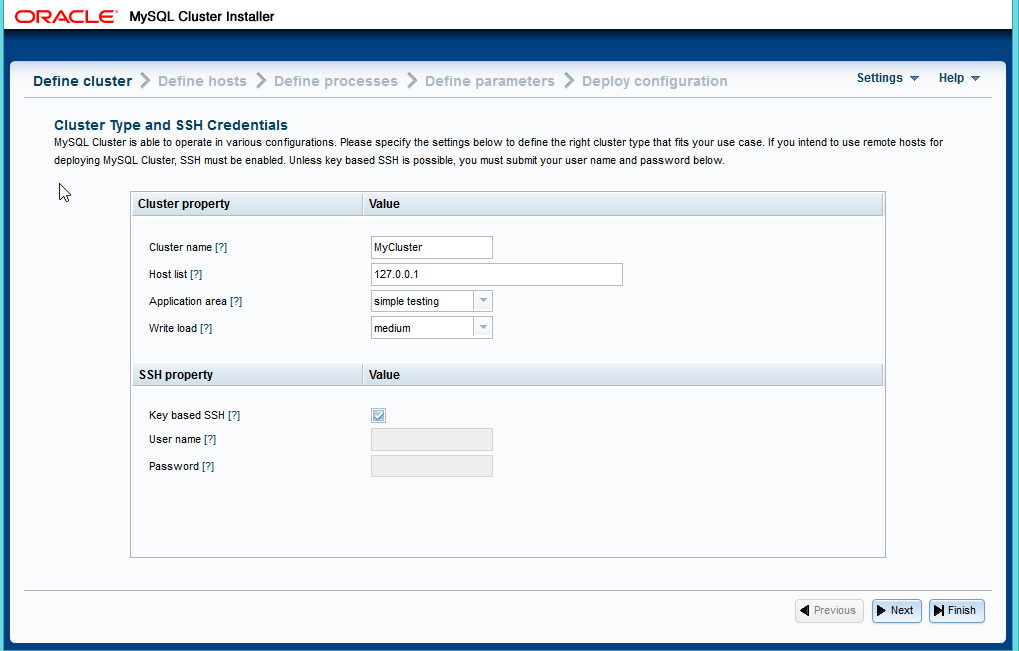Image resolution: width=1019 pixels, height=651 pixels.
Task: Show help for Host list [?]
Action: click(x=196, y=274)
